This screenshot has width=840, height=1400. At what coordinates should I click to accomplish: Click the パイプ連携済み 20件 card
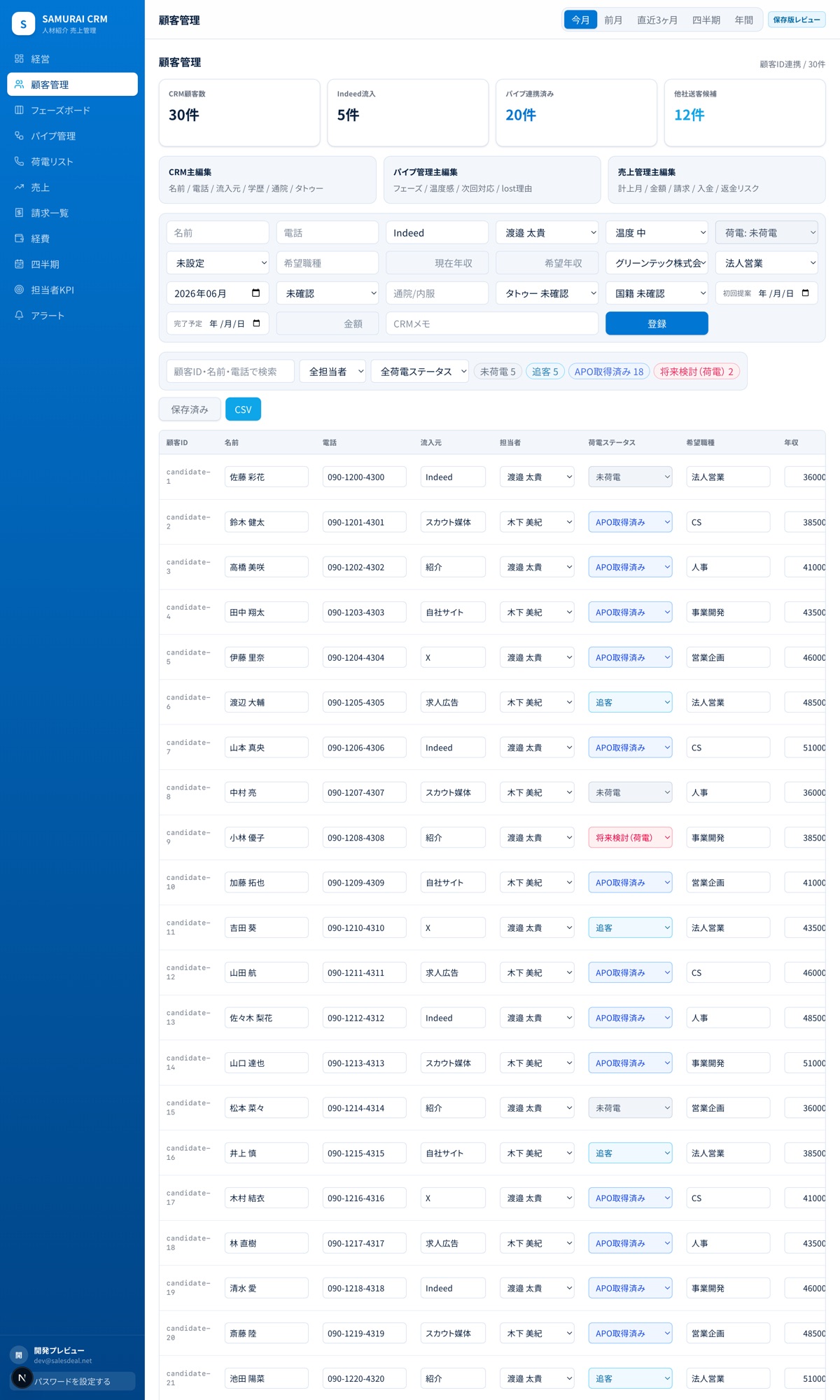pos(576,113)
